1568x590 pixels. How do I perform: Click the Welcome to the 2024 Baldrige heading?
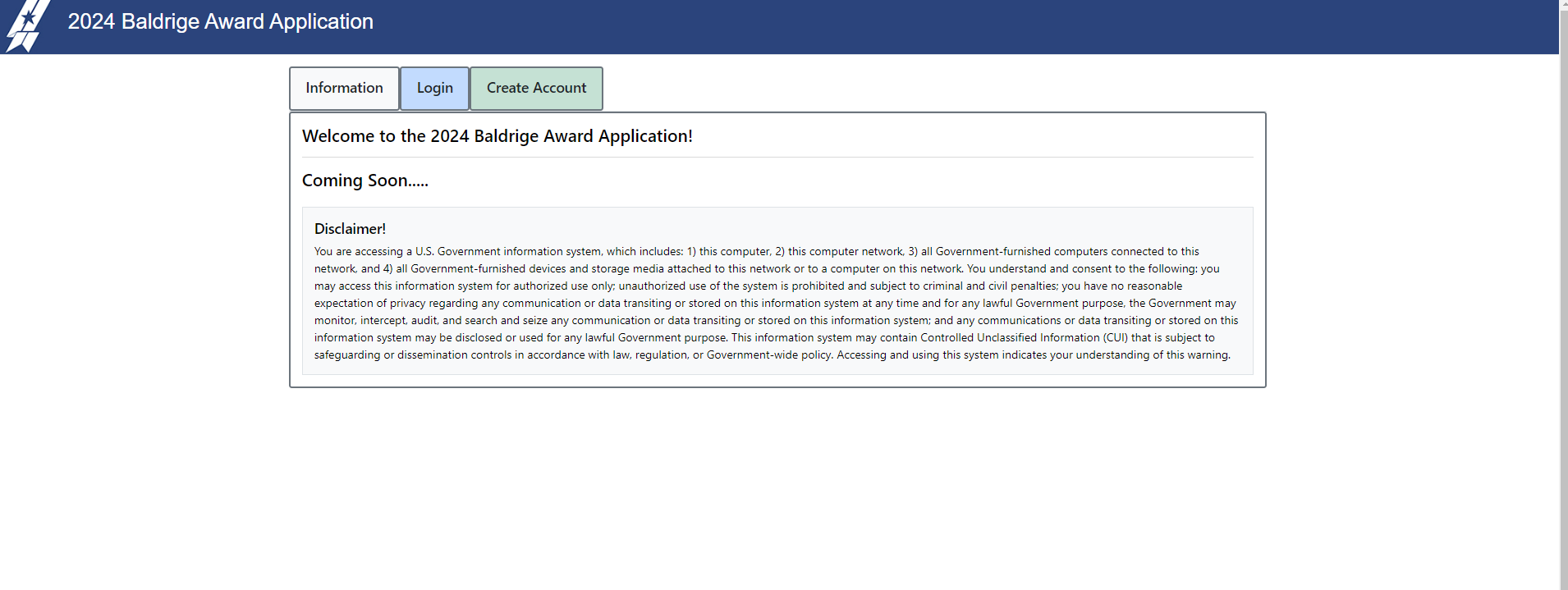497,136
